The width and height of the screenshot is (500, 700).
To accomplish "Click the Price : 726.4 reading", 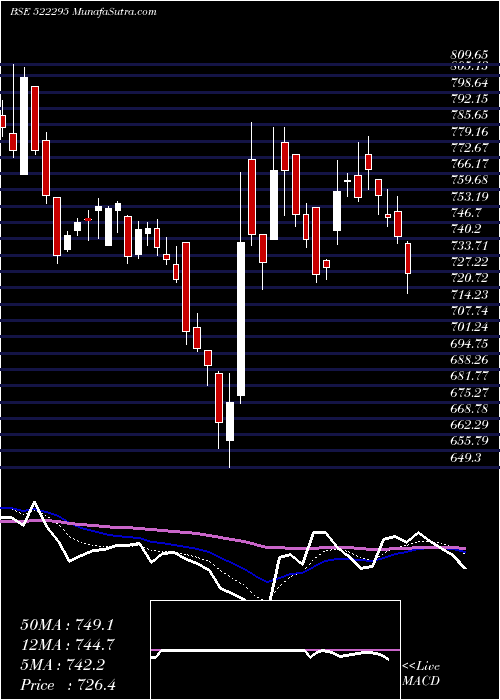I will click(68, 685).
